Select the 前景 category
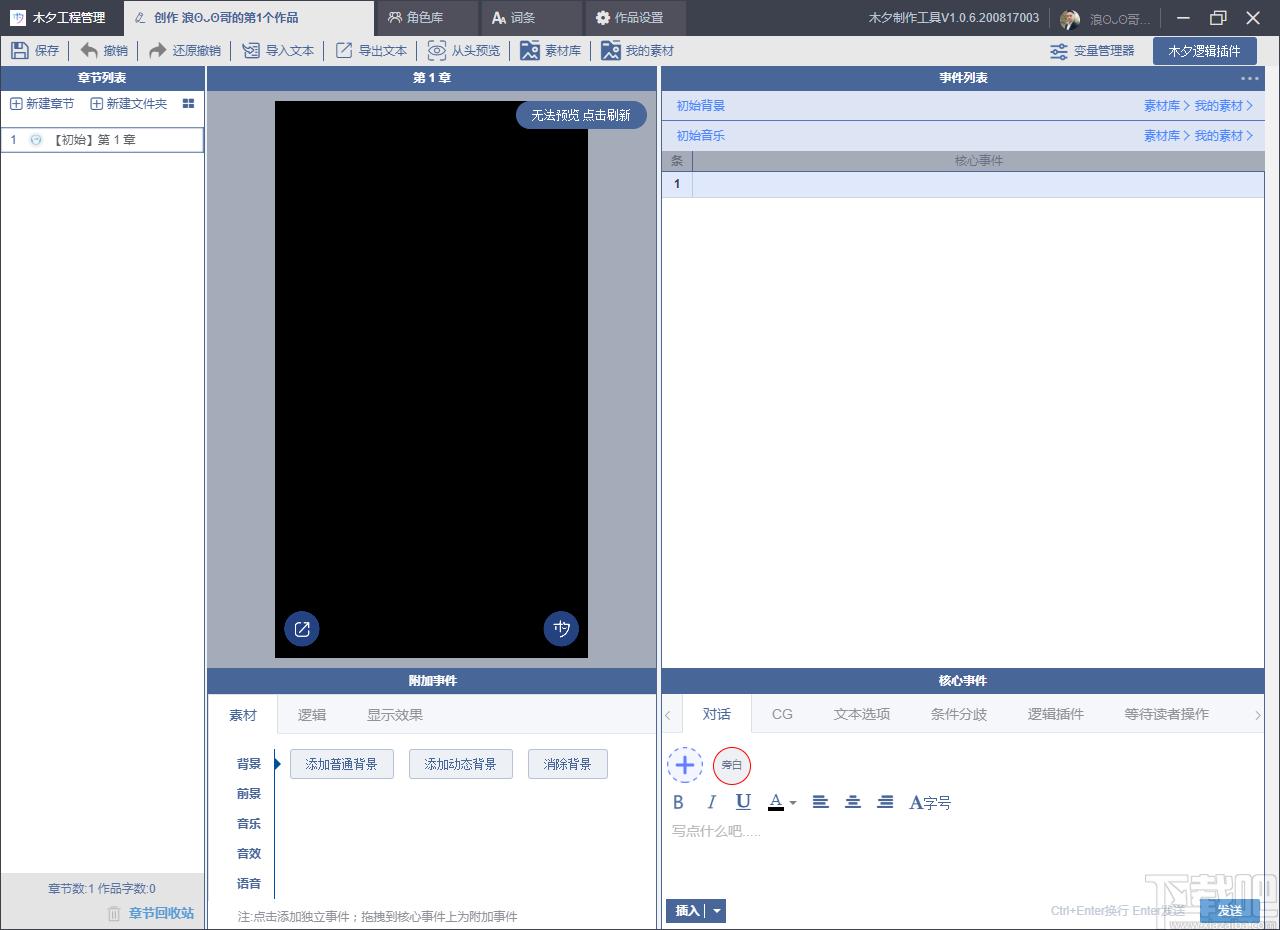This screenshot has width=1280, height=930. pos(249,794)
